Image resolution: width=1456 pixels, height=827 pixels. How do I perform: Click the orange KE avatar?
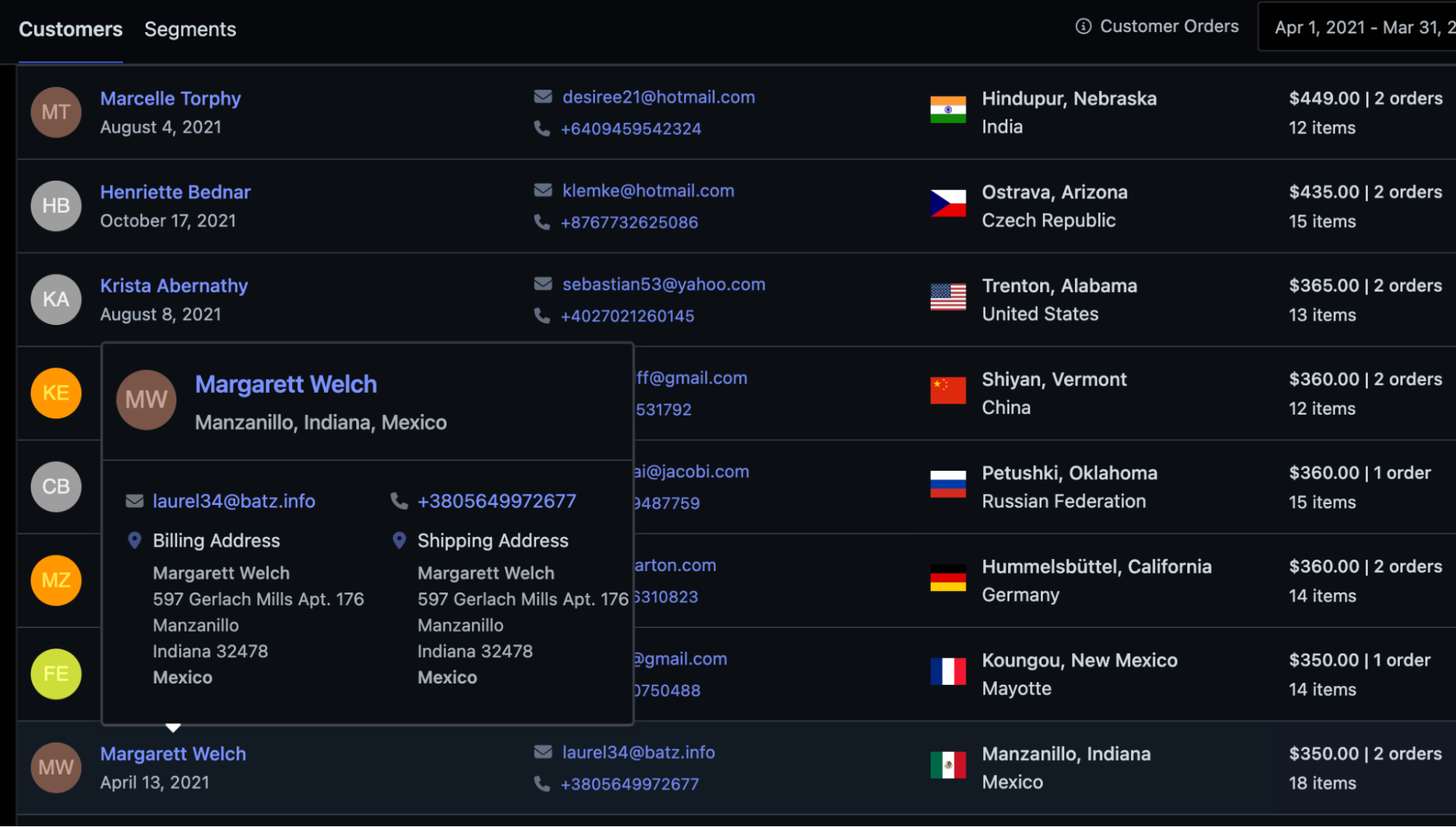click(x=56, y=393)
